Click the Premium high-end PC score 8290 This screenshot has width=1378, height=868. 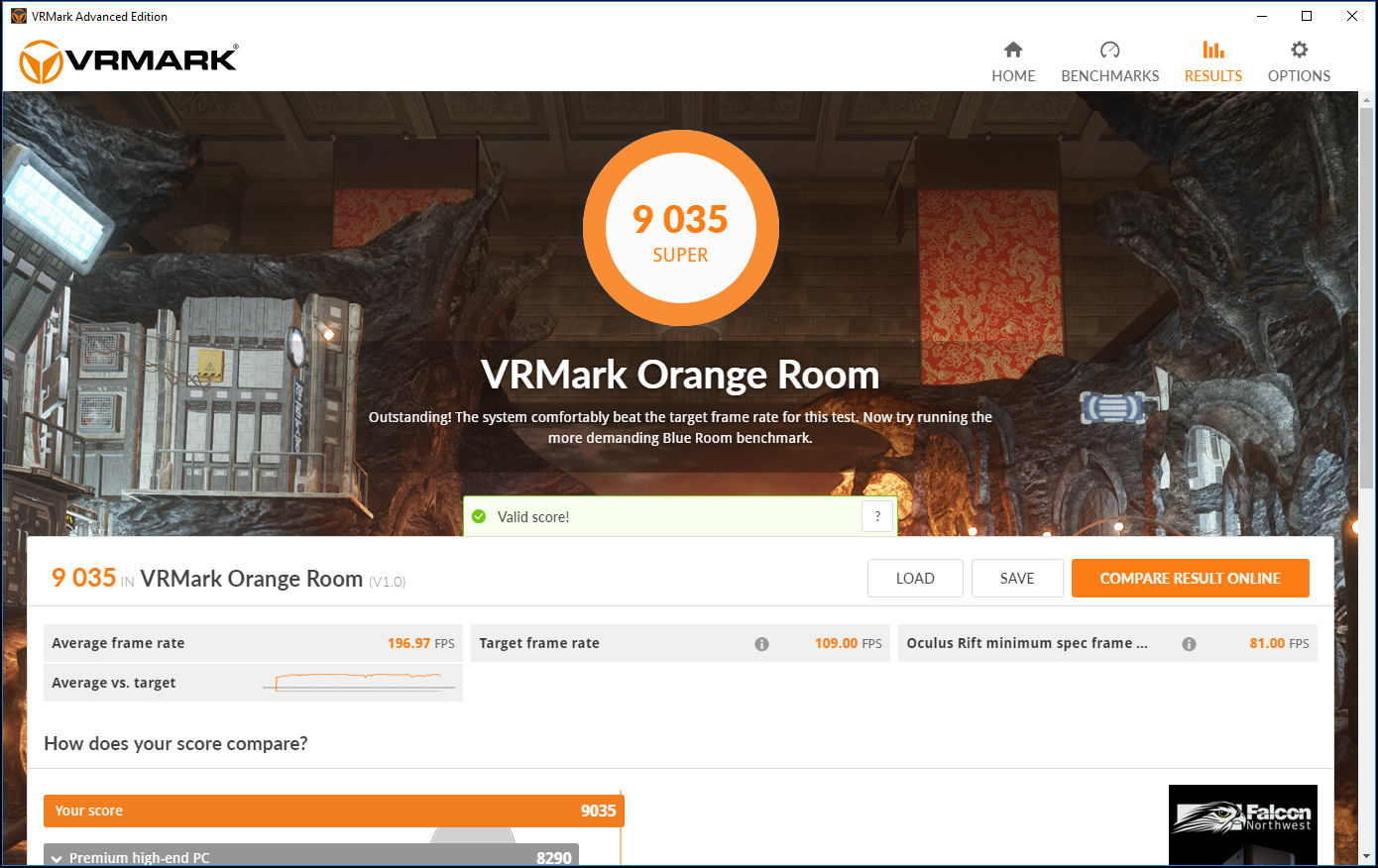click(x=554, y=858)
